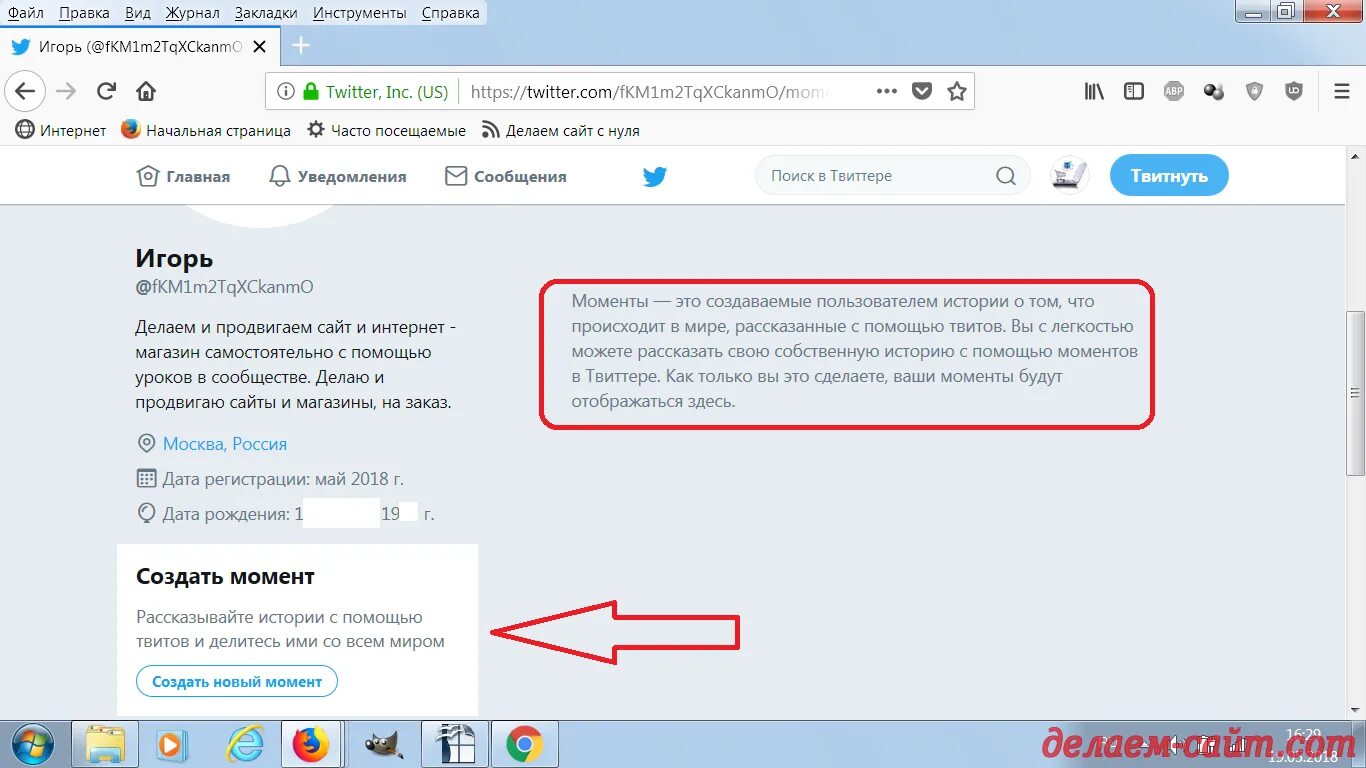Open the Firefox home page icon
The width and height of the screenshot is (1366, 768).
[x=146, y=92]
